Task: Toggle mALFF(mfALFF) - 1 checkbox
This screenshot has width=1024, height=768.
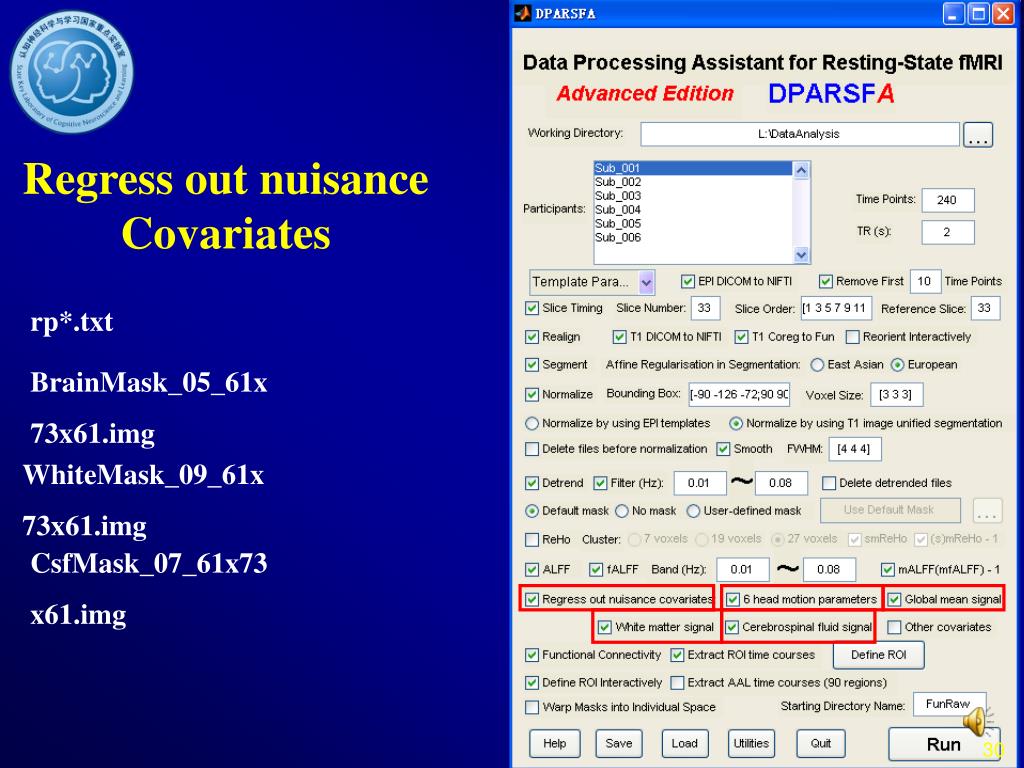Action: tap(888, 569)
